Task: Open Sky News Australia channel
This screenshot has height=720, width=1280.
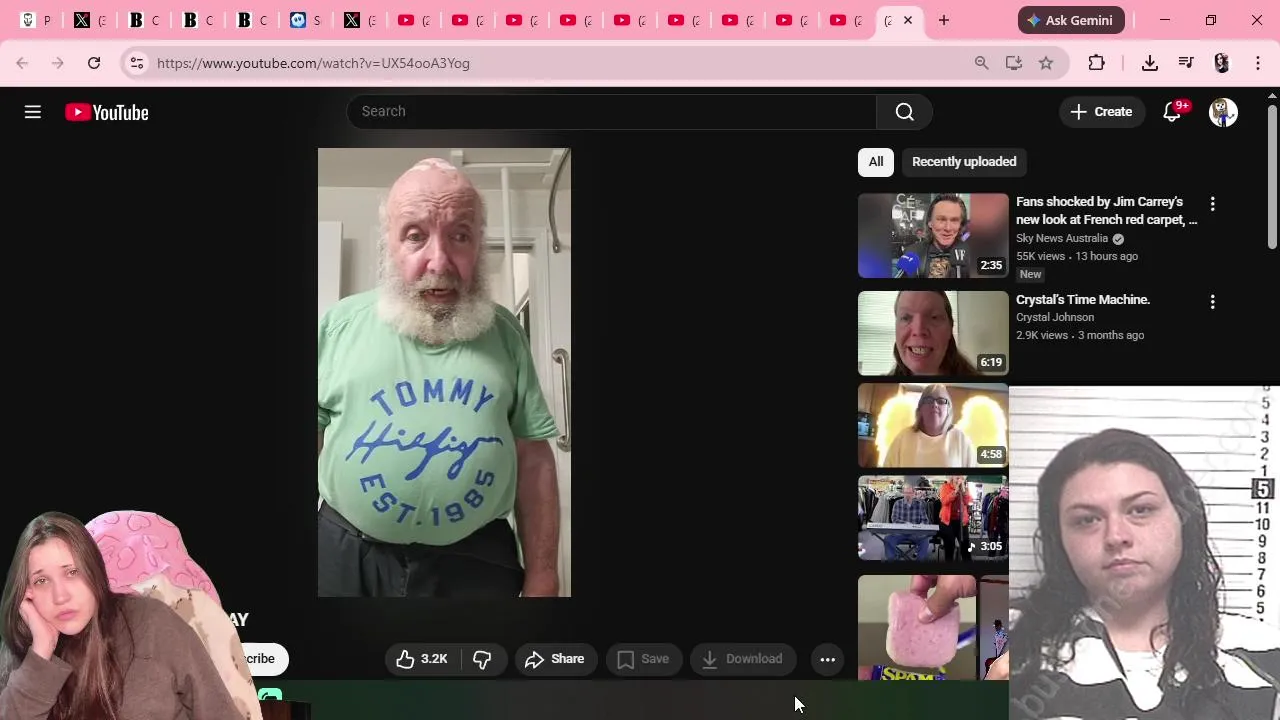Action: tap(1062, 238)
